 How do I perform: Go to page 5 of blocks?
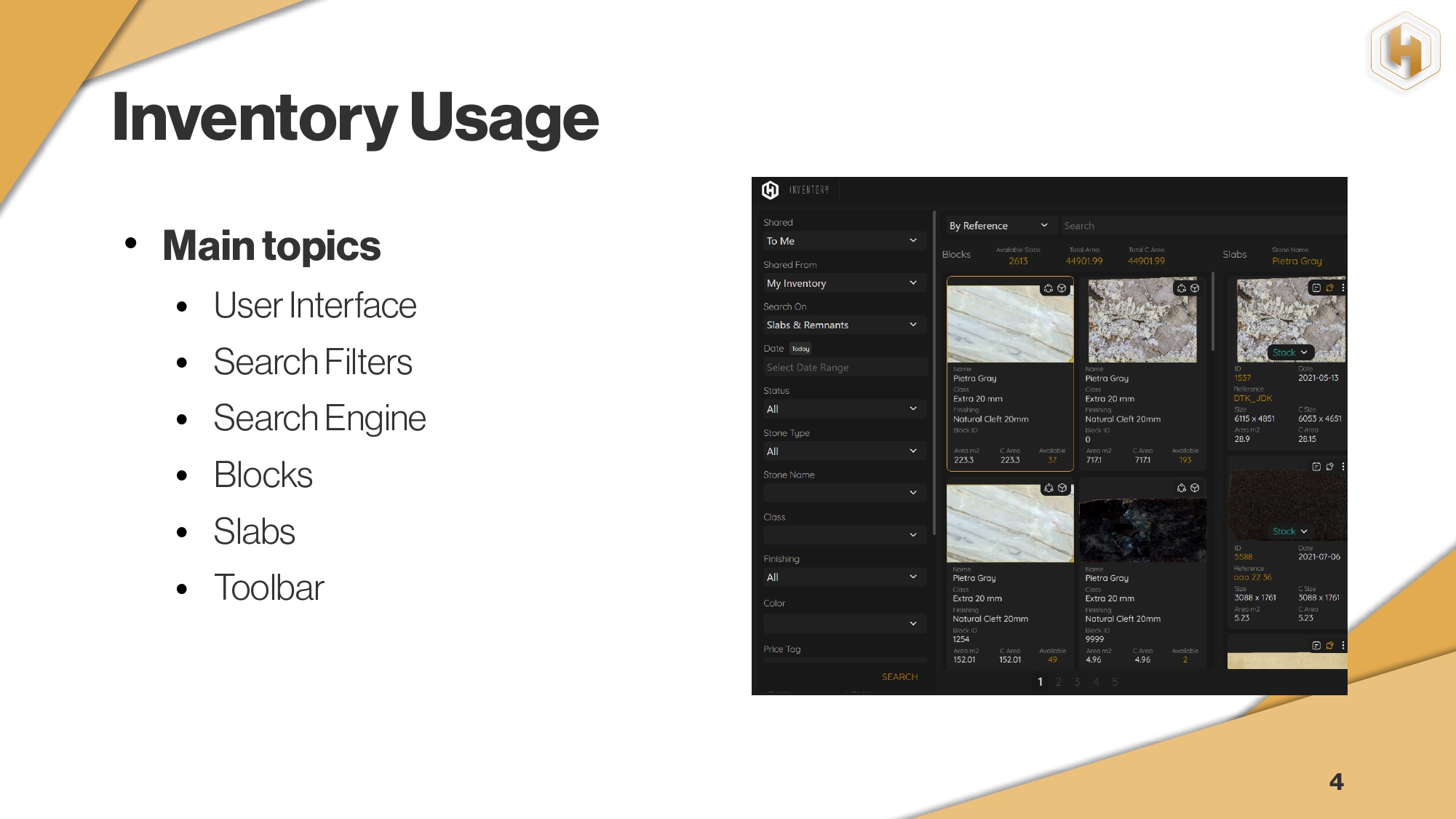point(1115,682)
